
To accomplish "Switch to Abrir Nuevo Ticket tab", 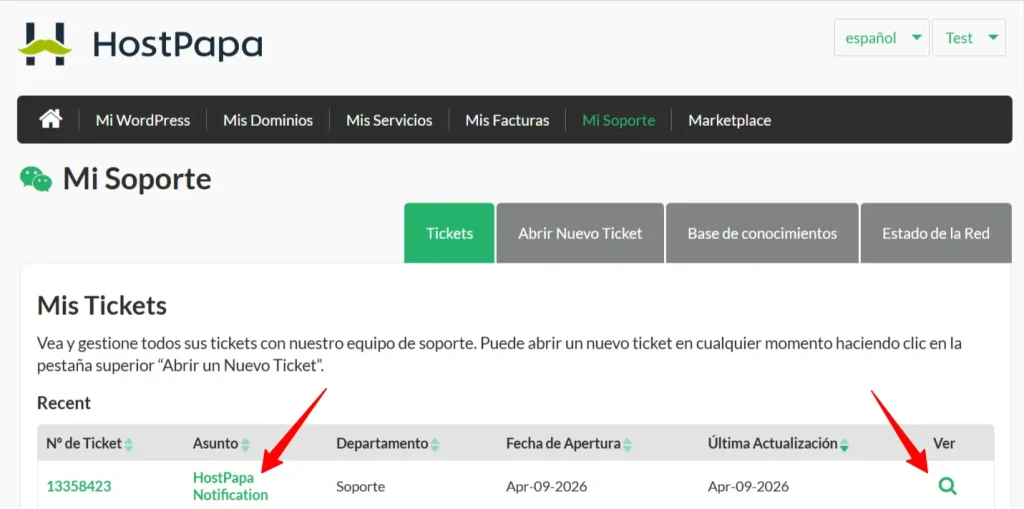I will (580, 233).
